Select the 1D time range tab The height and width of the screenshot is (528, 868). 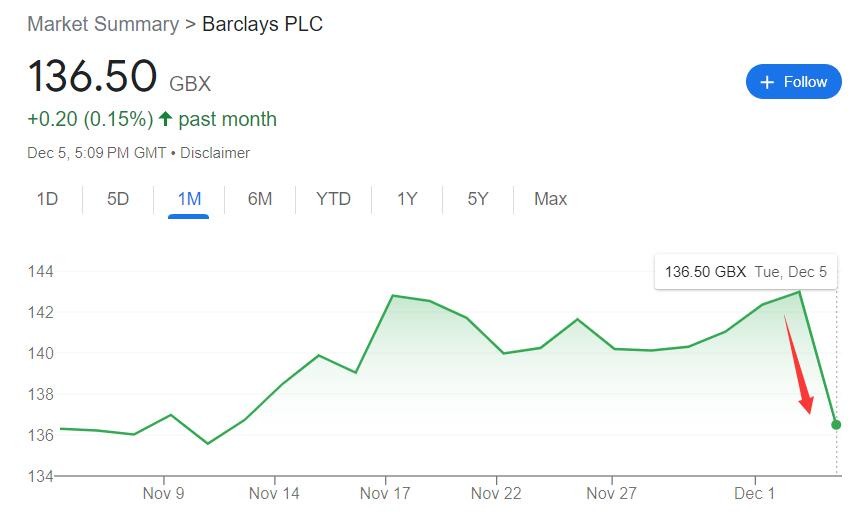47,199
